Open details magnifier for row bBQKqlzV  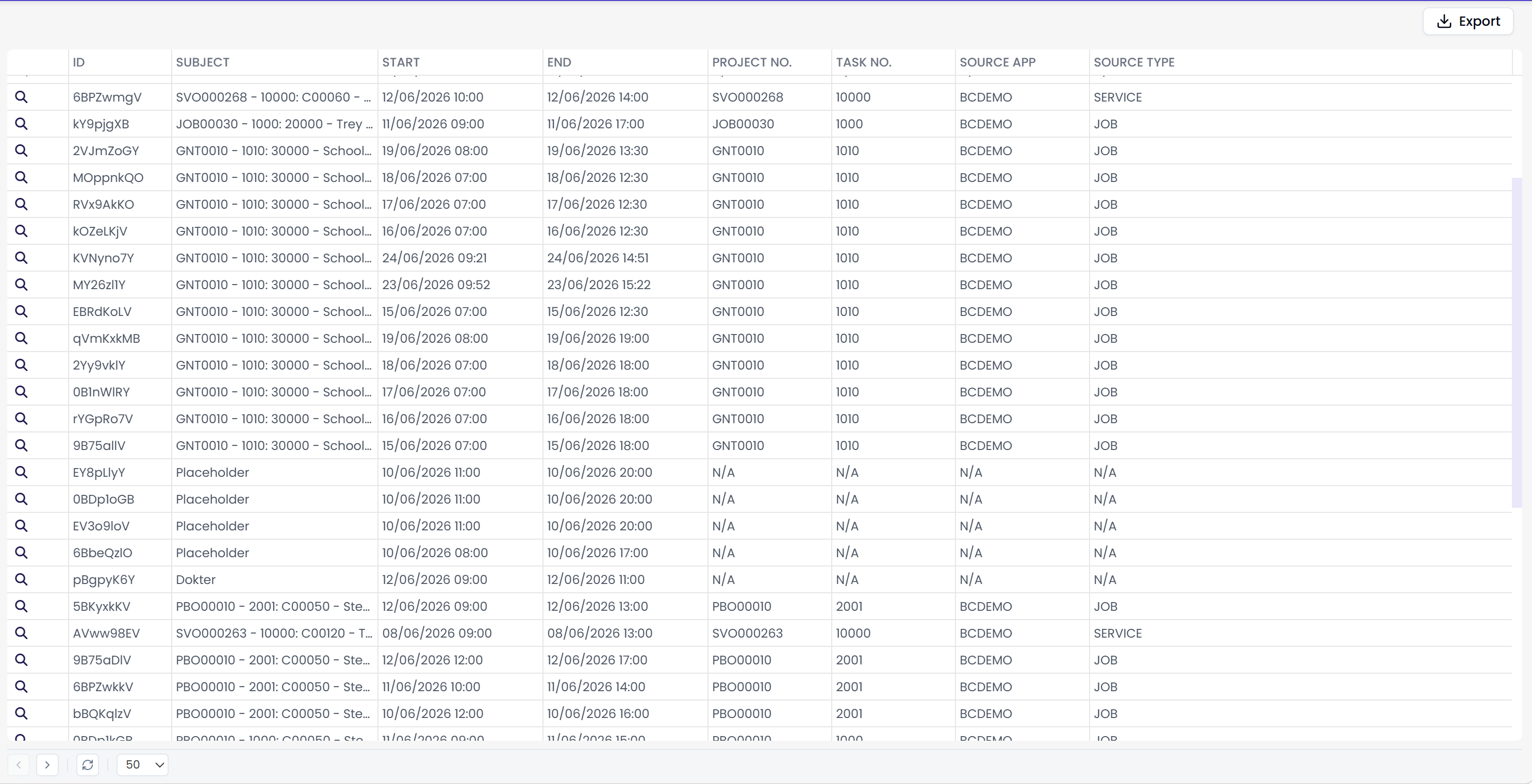pyautogui.click(x=21, y=713)
